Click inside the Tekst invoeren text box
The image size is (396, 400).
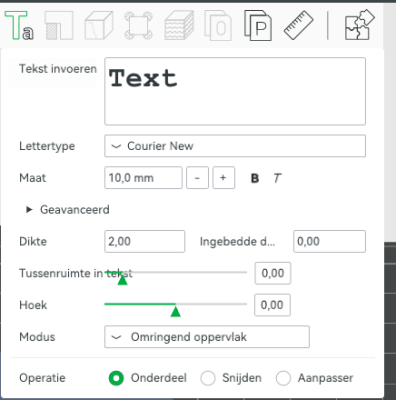point(235,91)
